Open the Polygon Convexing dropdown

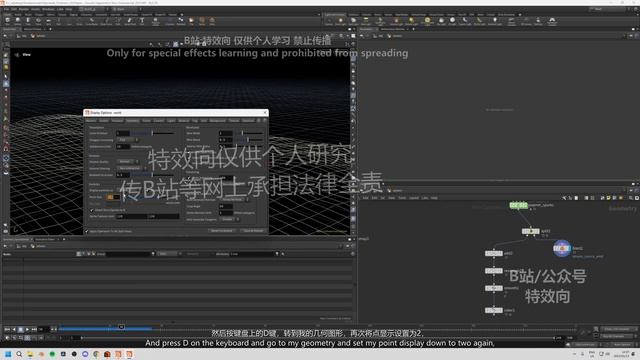tap(128, 140)
